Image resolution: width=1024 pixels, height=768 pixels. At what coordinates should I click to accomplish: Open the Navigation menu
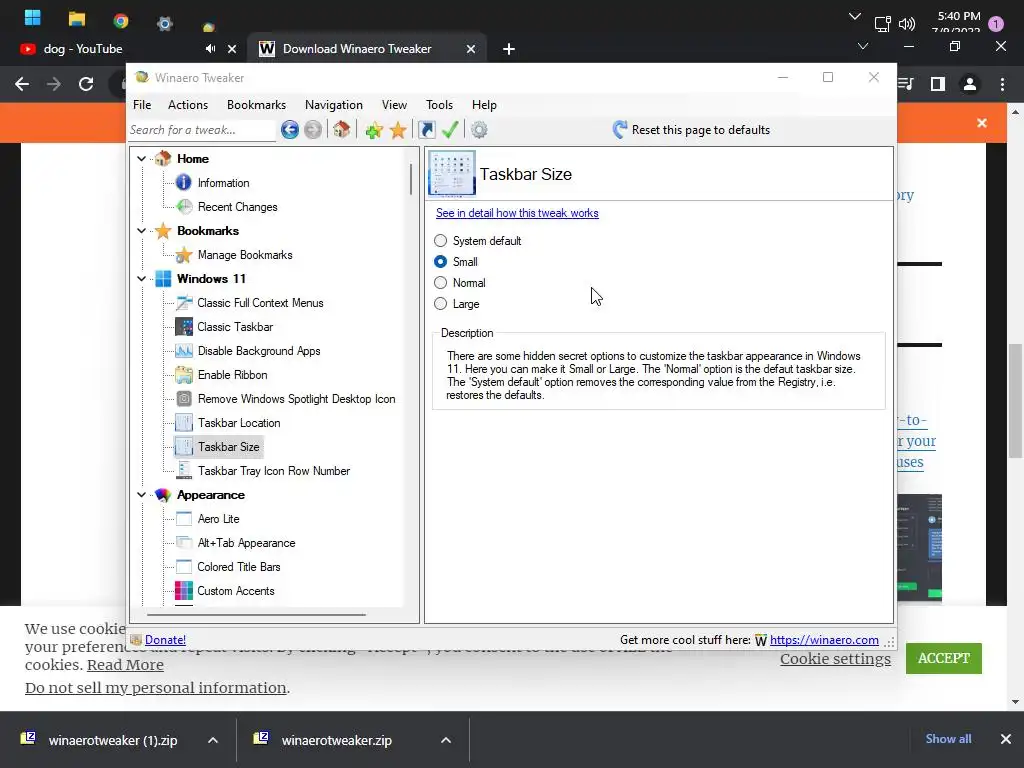[x=334, y=104]
